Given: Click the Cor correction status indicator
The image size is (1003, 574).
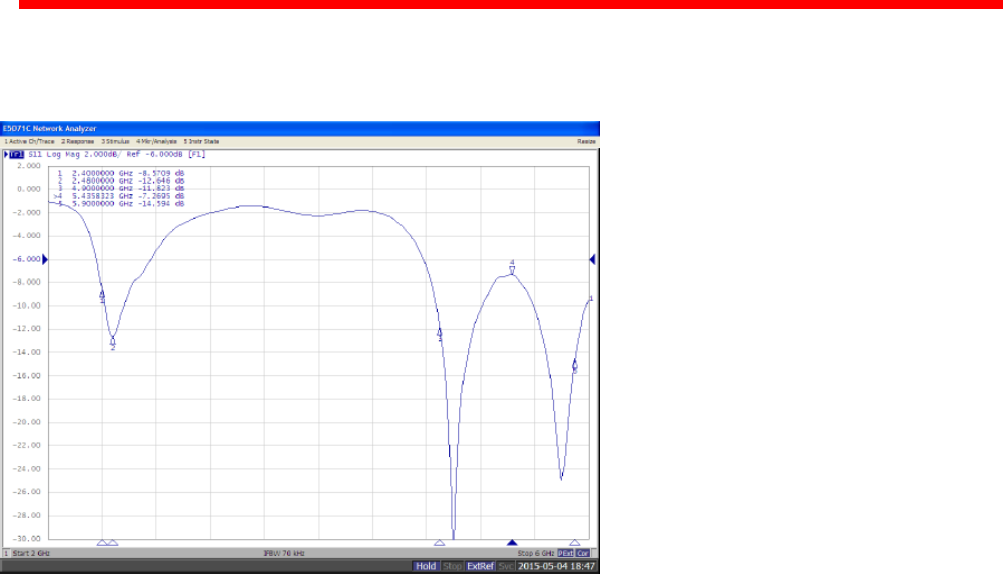Looking at the screenshot, I should coord(582,553).
